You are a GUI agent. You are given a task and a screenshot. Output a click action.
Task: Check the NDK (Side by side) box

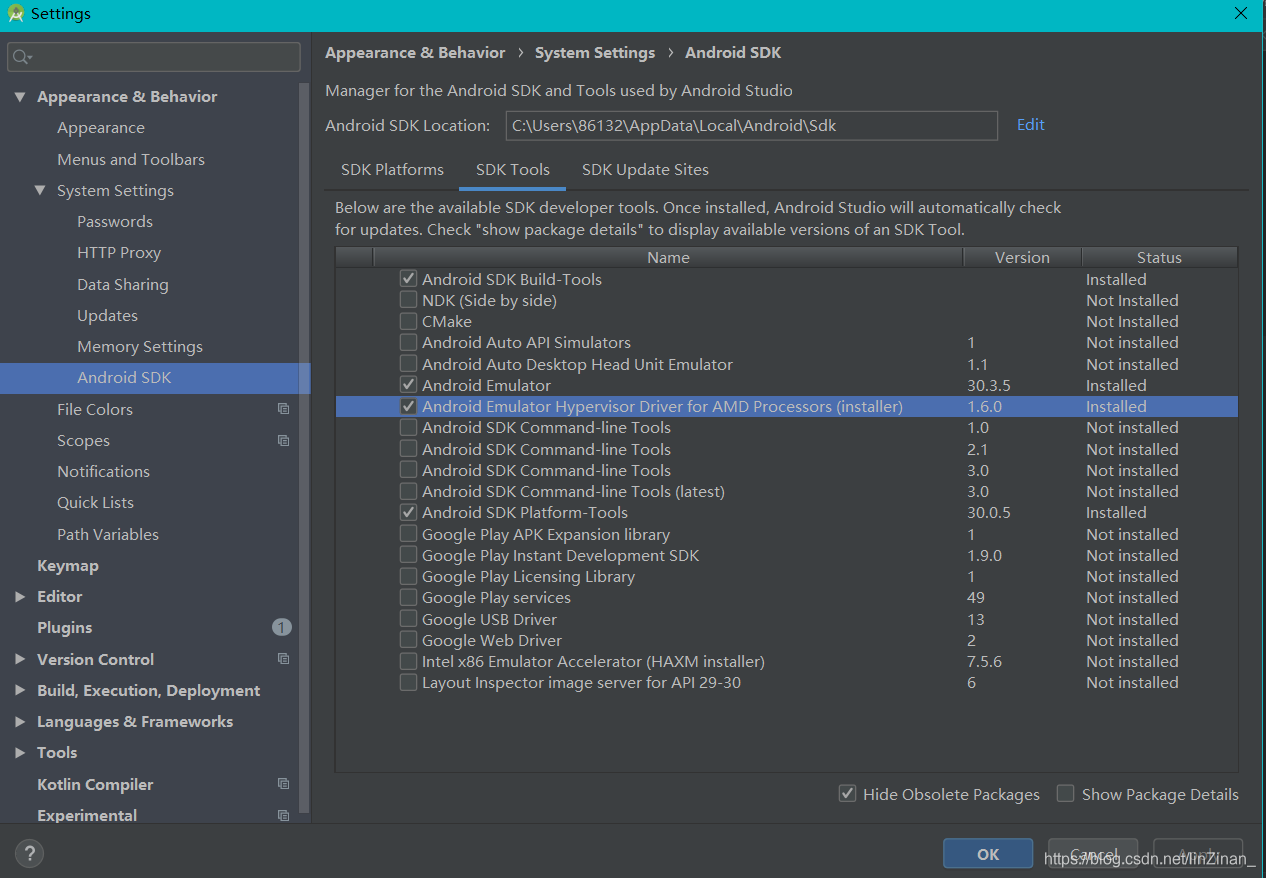408,300
